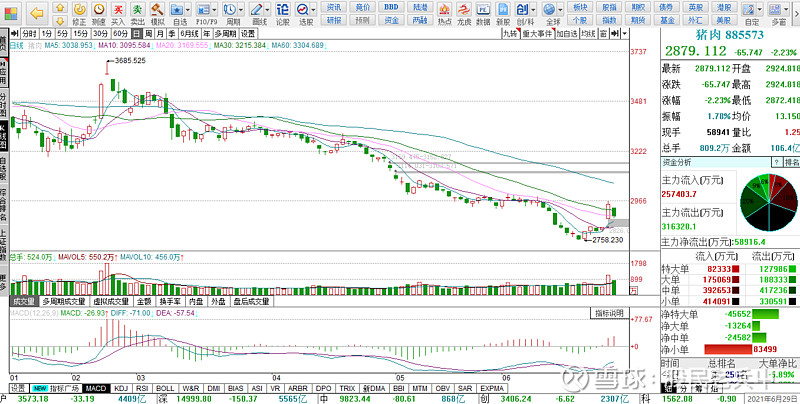Click the 买入 (buy) toolbar icon
The height and width of the screenshot is (404, 800).
pyautogui.click(x=118, y=14)
